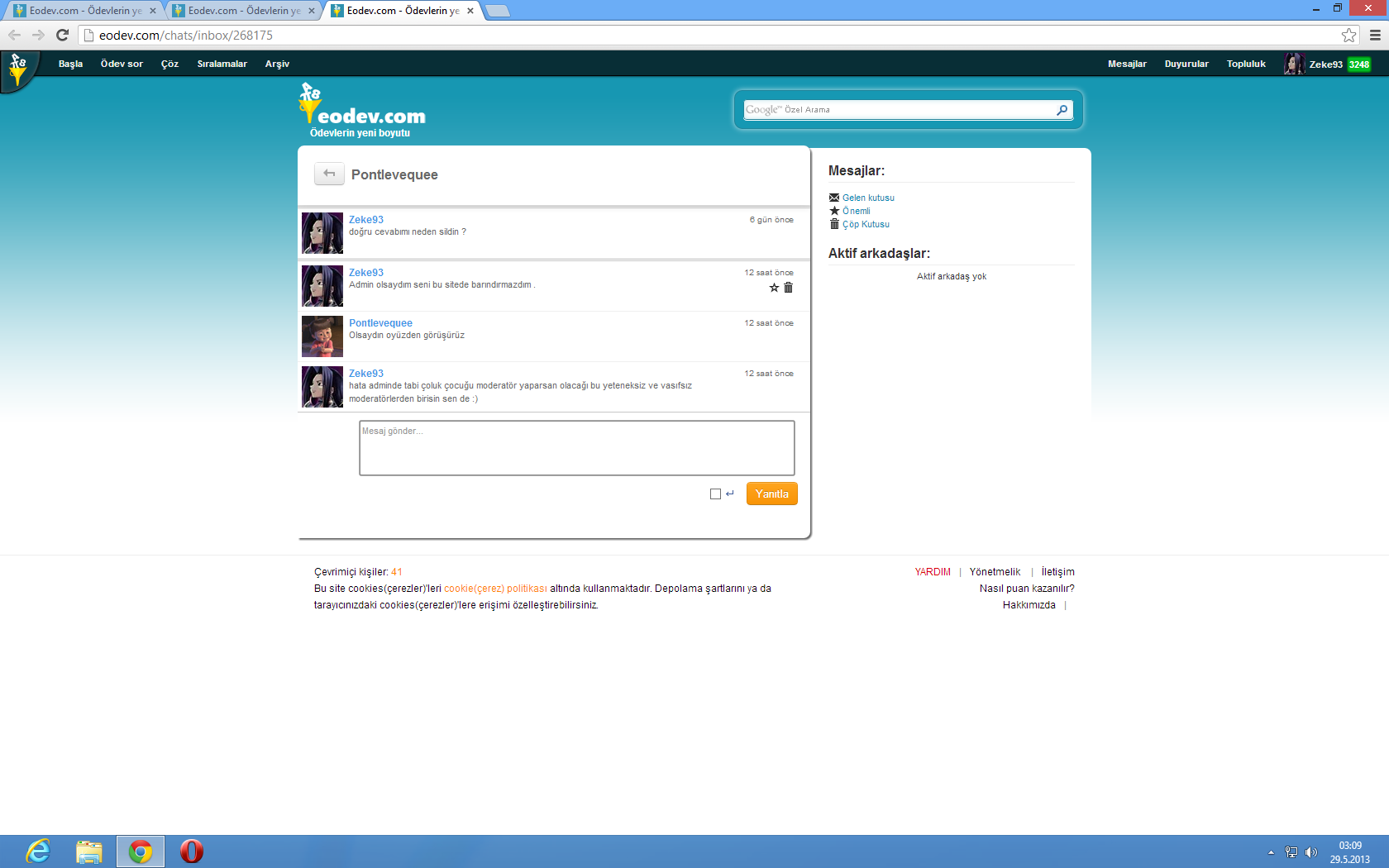Open the Sıralamalar menu item
Screen dimensions: 1389x868
tap(222, 64)
